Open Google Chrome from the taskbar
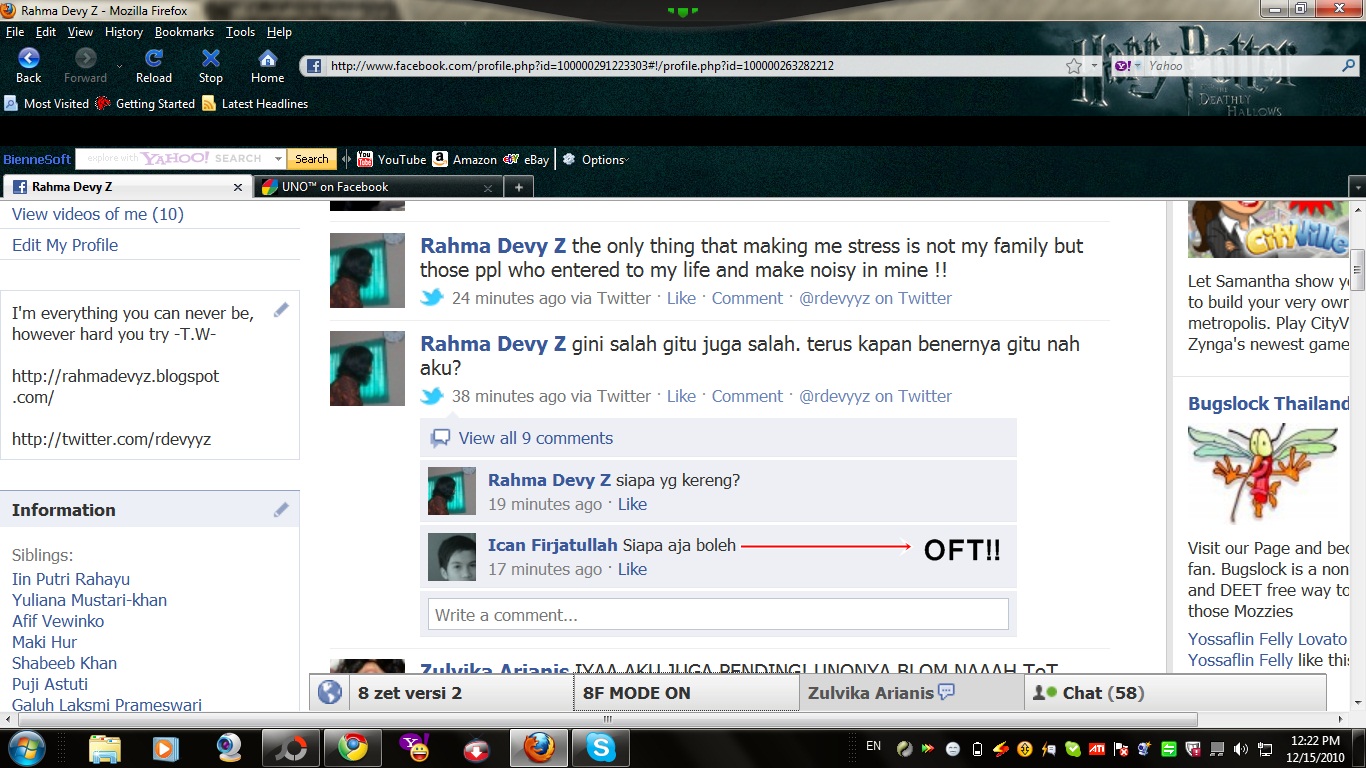1366x768 pixels. 352,747
